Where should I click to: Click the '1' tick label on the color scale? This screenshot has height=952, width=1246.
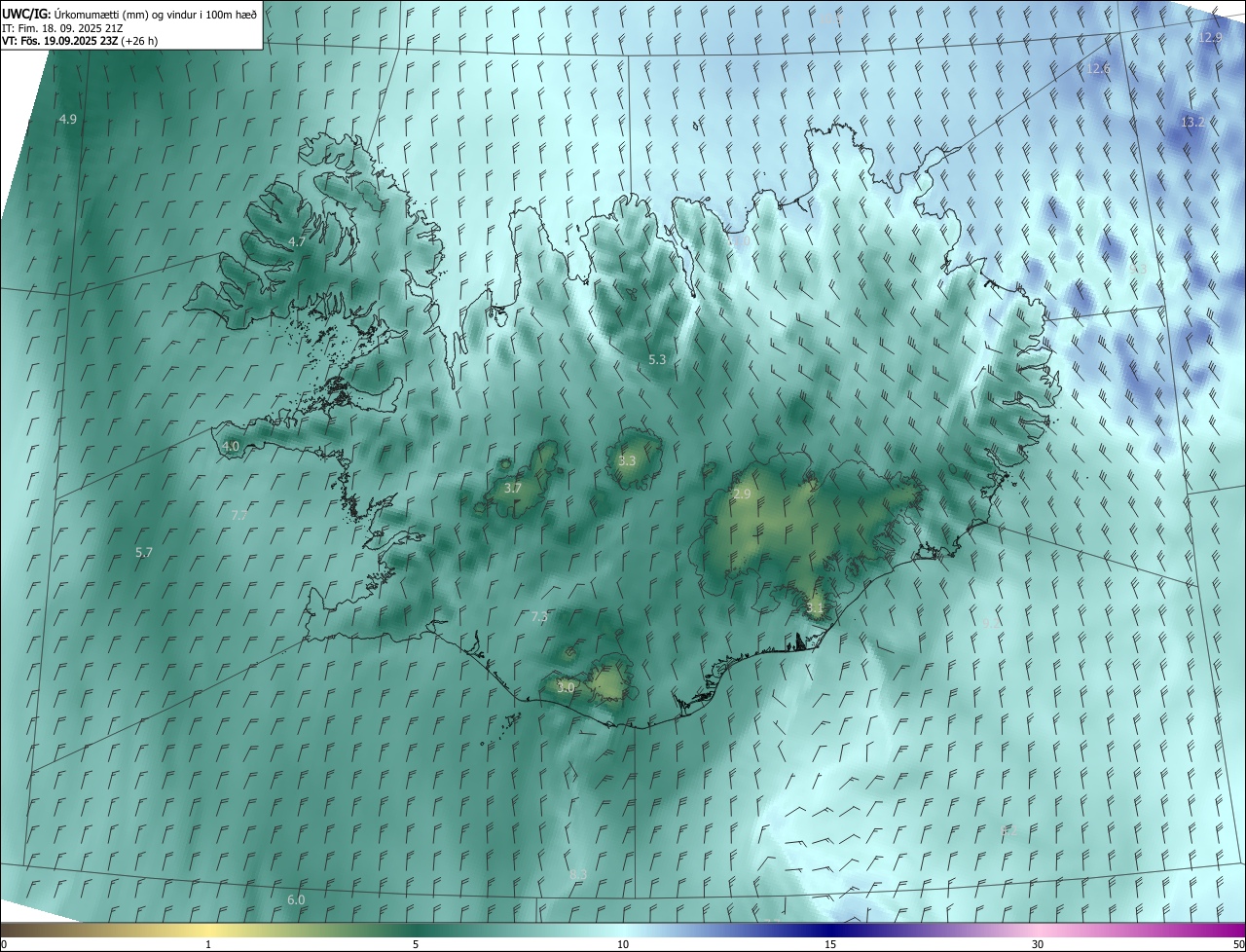(209, 944)
